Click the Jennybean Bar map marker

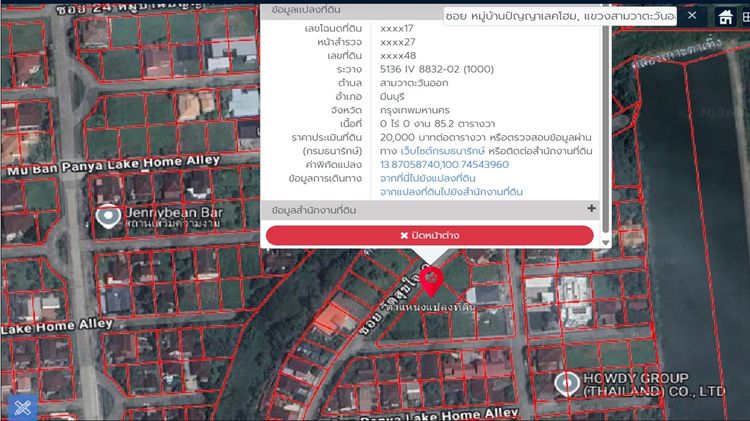(x=108, y=215)
